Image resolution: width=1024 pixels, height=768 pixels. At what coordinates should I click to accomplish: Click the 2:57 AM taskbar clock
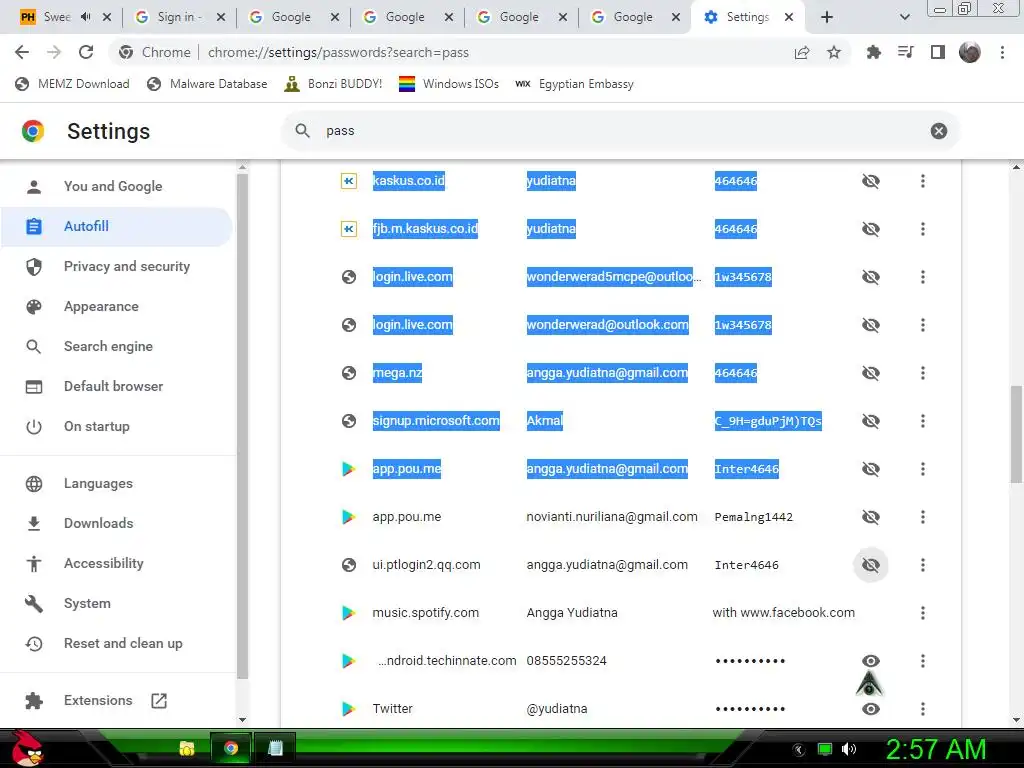(936, 749)
